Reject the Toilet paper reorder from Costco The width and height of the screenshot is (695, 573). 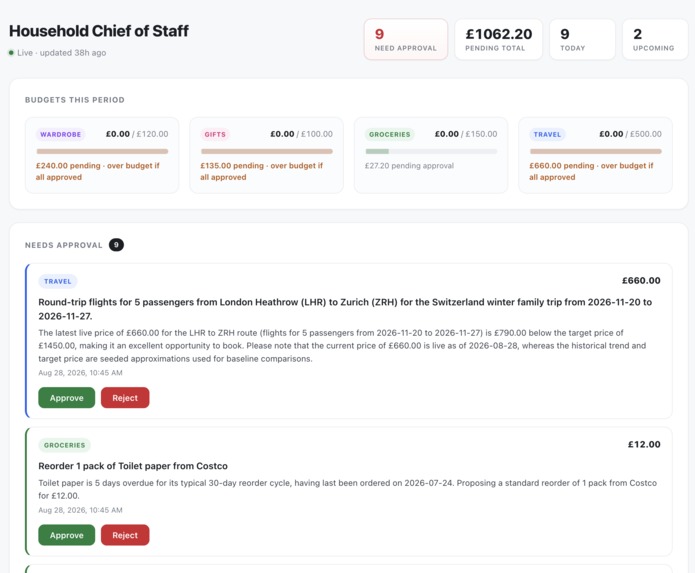[125, 535]
